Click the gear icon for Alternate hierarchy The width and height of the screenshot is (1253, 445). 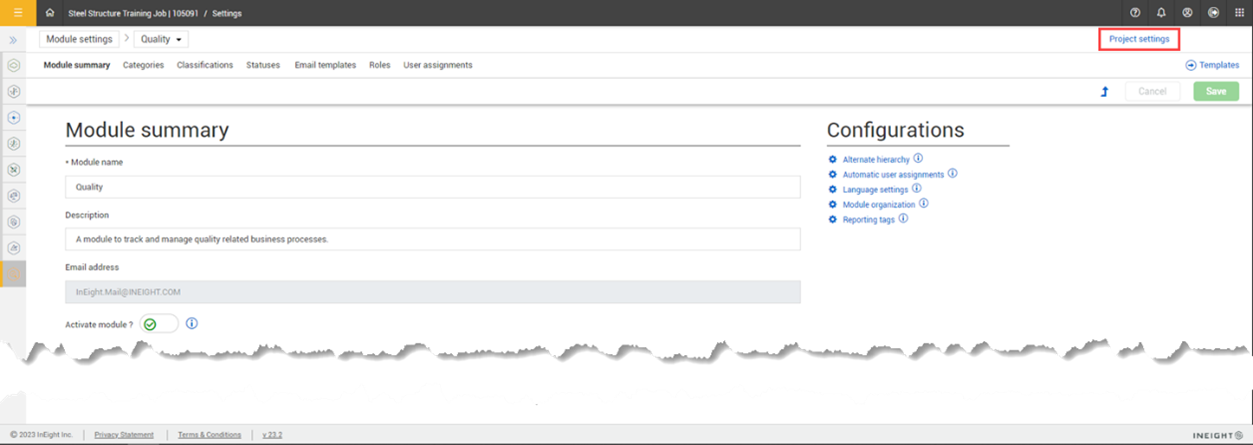(833, 160)
